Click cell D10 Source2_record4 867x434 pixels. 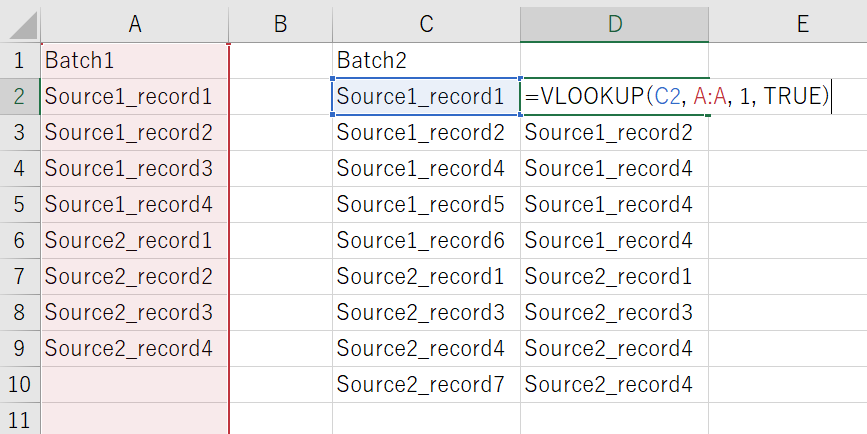click(614, 384)
